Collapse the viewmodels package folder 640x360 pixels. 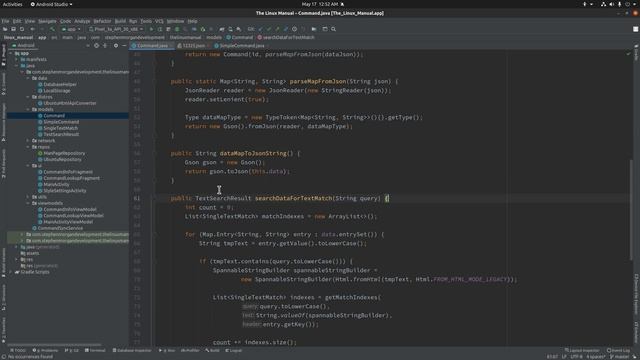[29, 203]
